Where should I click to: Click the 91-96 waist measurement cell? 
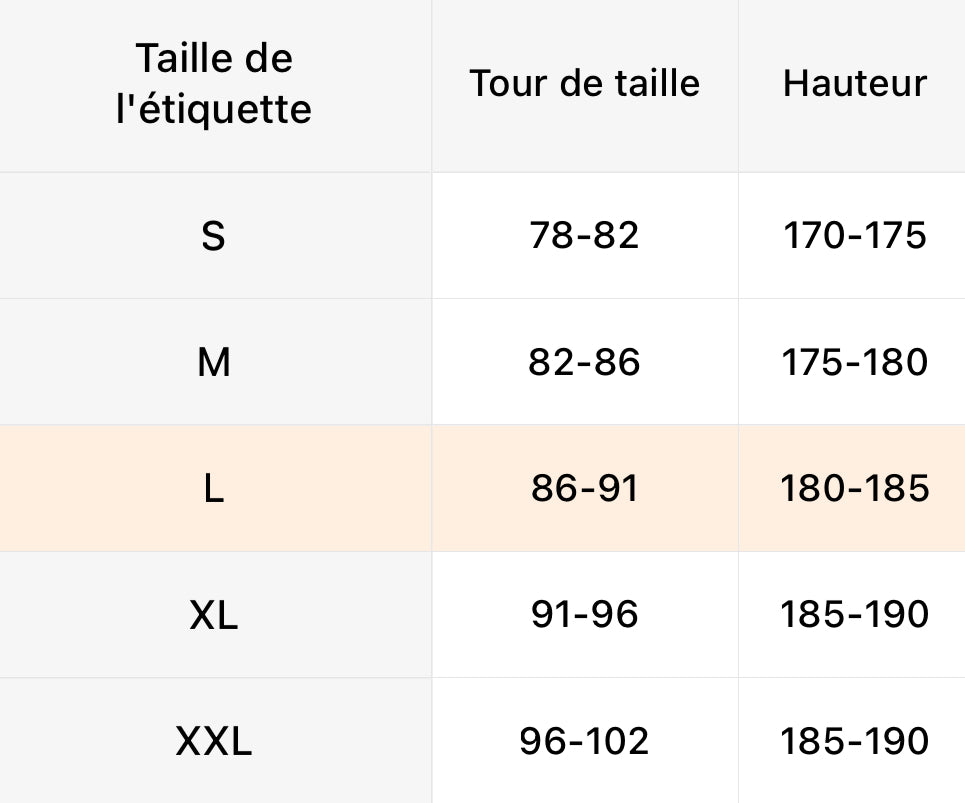[584, 615]
